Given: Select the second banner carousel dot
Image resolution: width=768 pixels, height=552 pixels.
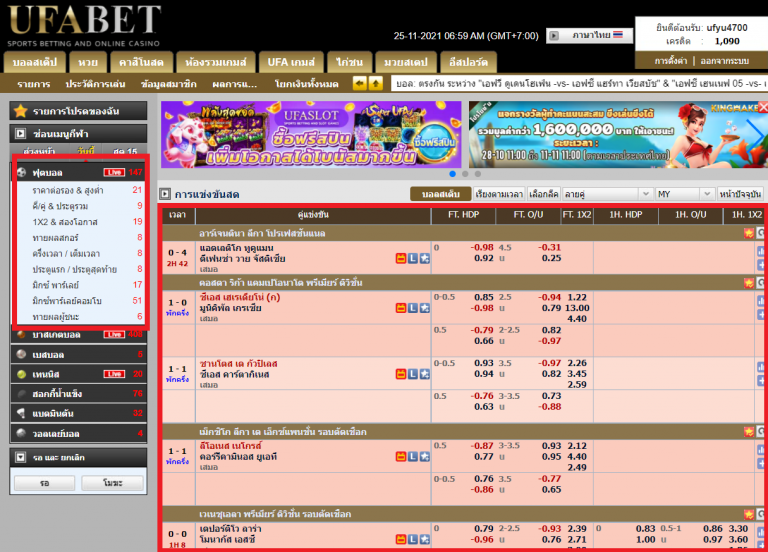Looking at the screenshot, I should [x=465, y=174].
